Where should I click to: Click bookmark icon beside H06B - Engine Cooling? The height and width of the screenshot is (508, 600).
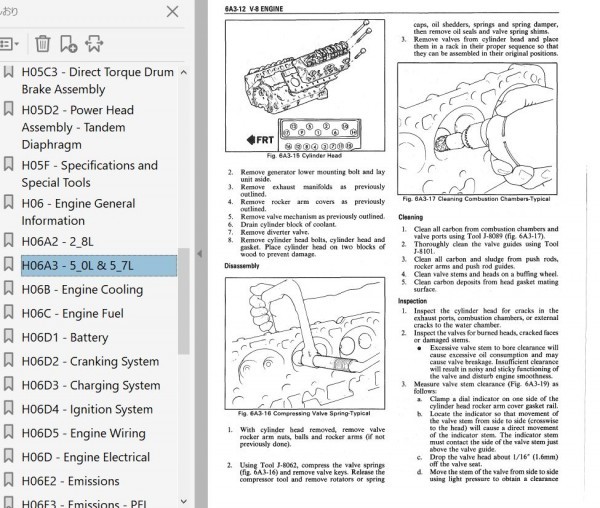8,288
